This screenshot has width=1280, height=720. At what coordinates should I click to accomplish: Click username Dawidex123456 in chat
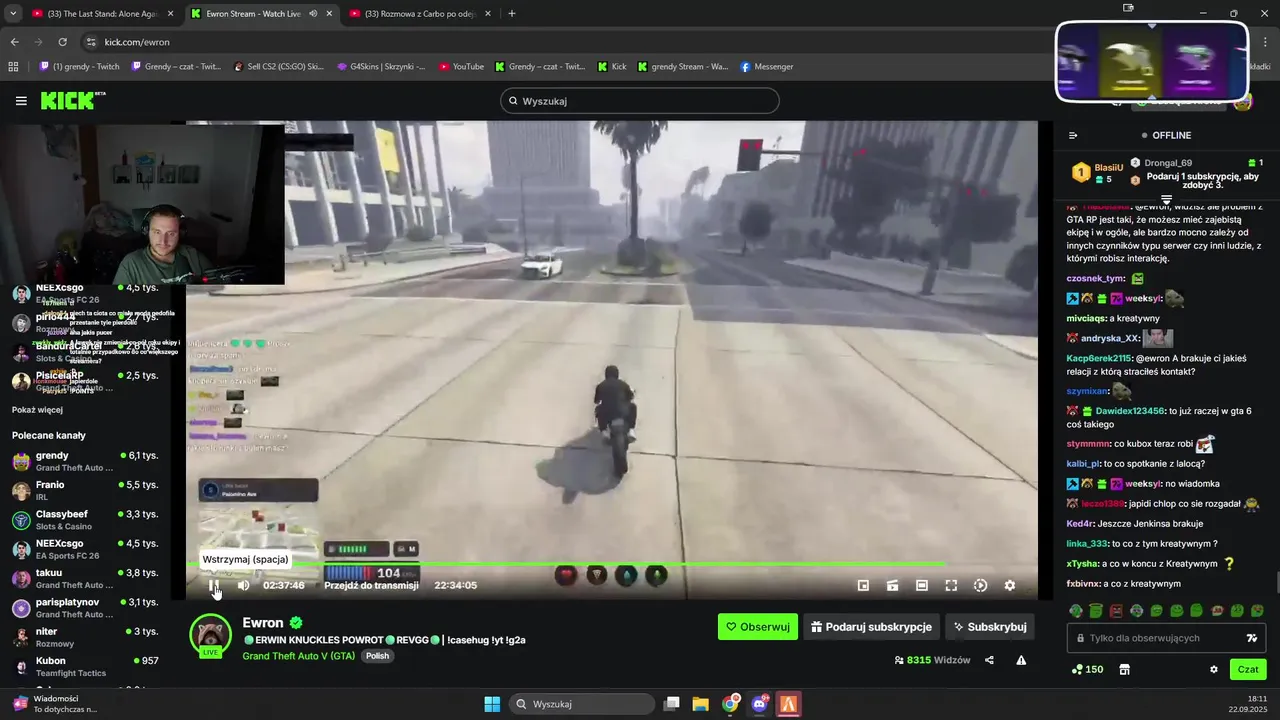[x=1130, y=411]
